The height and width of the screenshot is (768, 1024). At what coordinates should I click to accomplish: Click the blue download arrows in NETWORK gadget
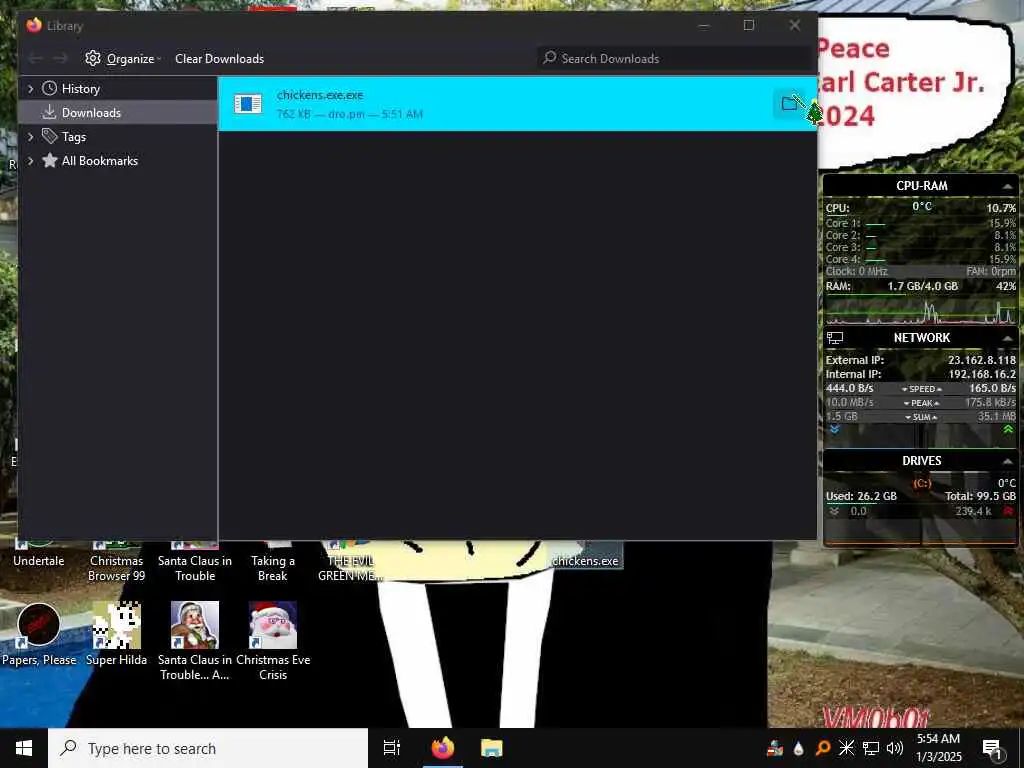point(834,430)
